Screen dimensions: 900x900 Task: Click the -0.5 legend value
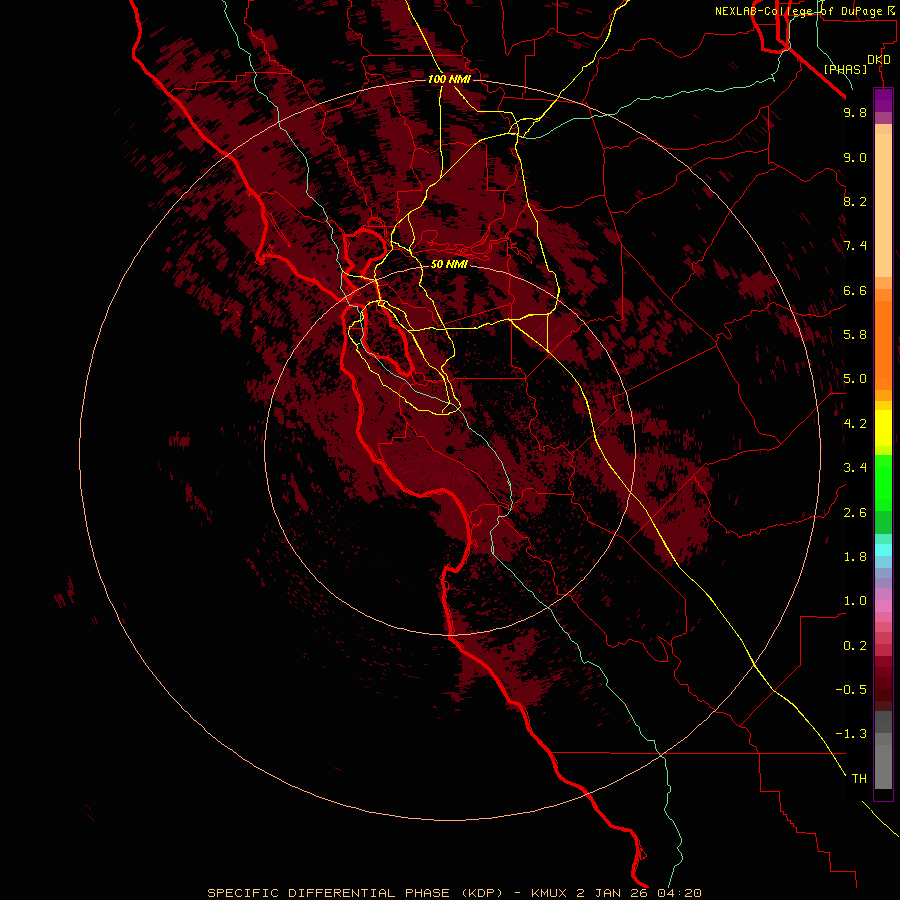pos(851,690)
